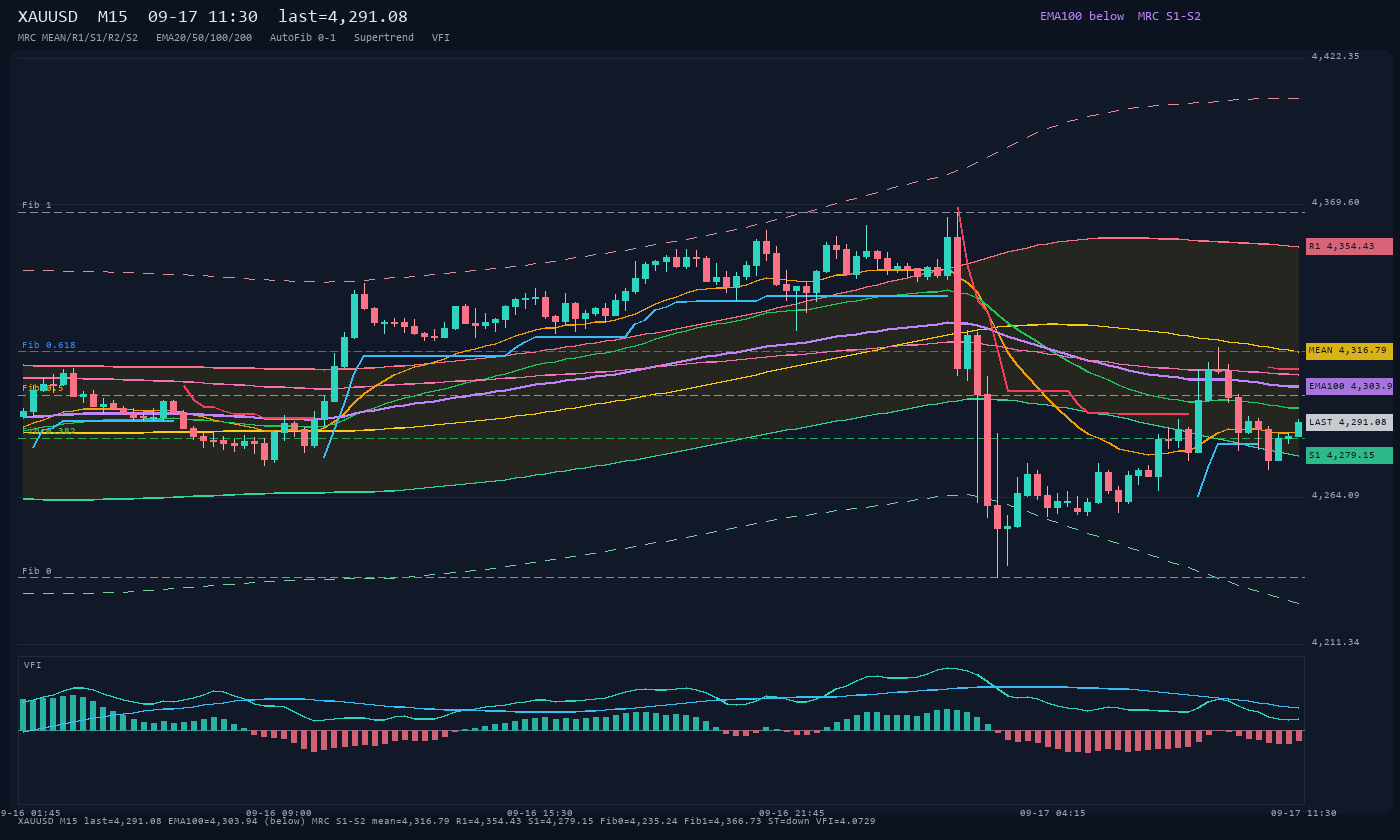Select the green S1 4,279.15 price tag
The width and height of the screenshot is (1400, 840).
tap(1349, 455)
